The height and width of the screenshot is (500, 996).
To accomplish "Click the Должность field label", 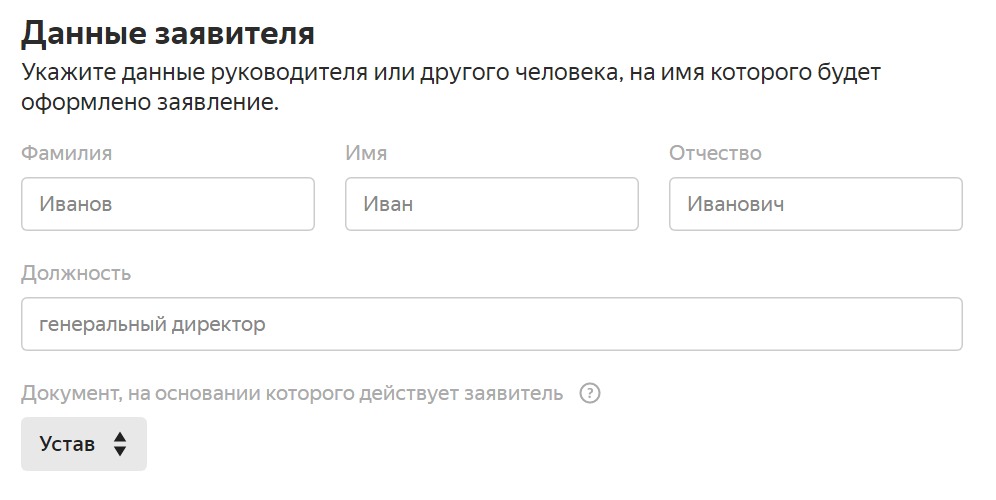I will 76,273.
